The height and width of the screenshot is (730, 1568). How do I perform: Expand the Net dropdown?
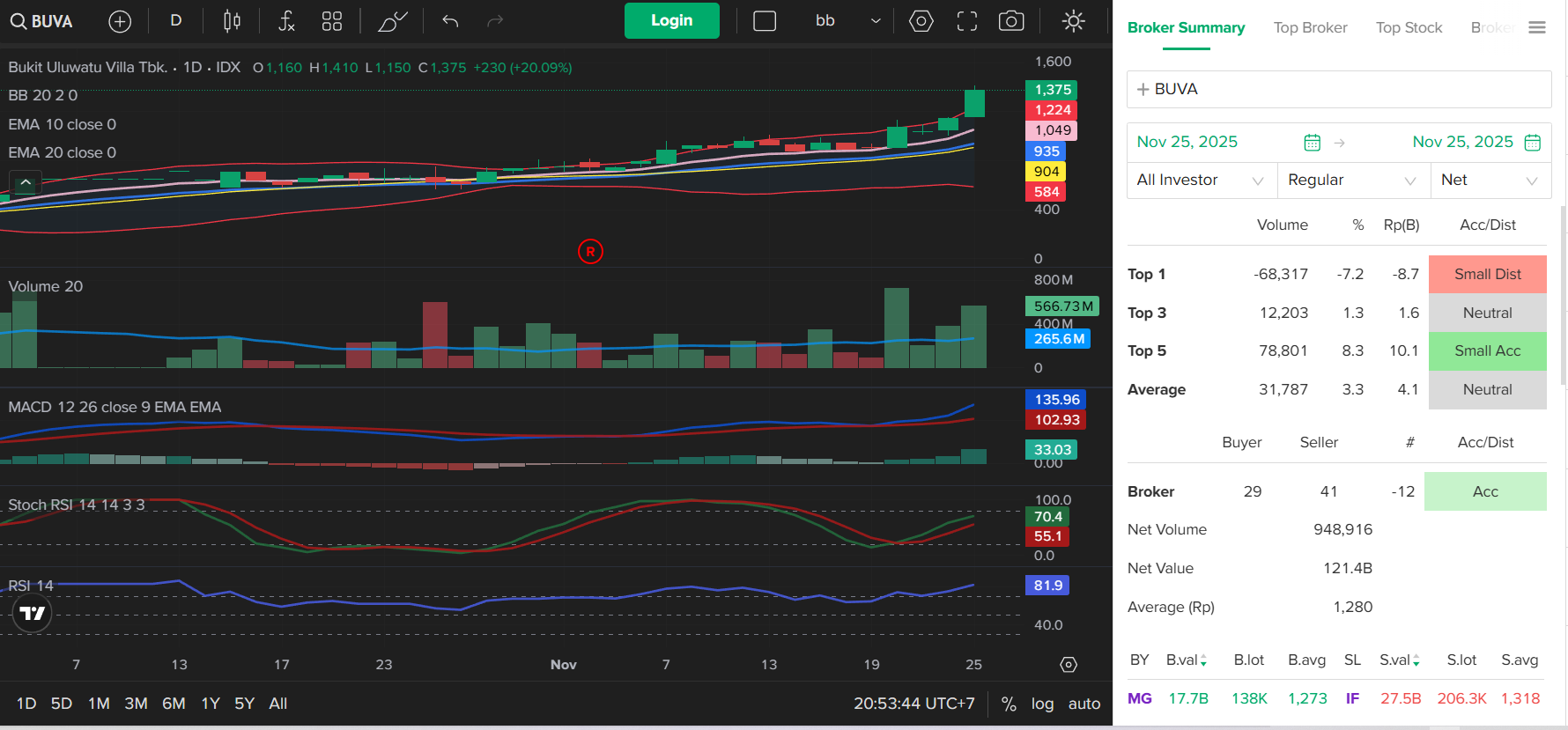tap(1490, 181)
